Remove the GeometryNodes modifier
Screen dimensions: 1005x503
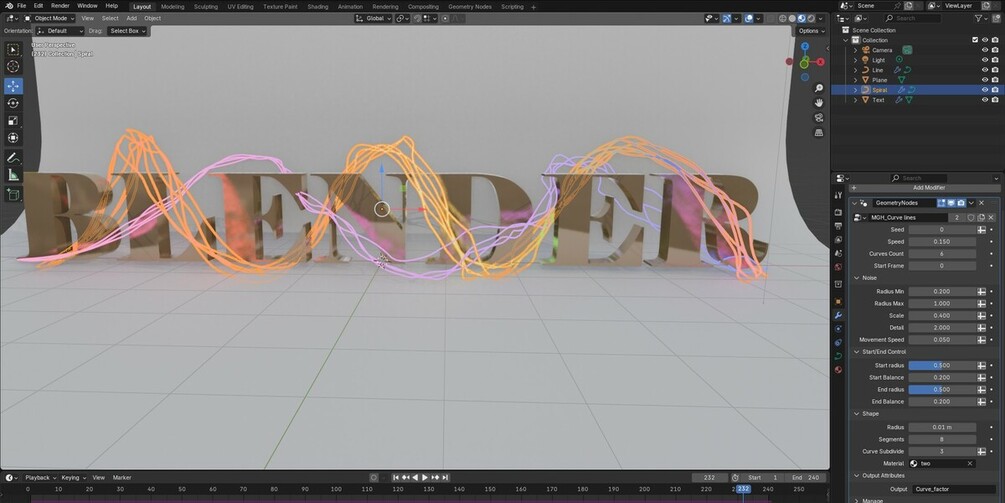point(981,202)
